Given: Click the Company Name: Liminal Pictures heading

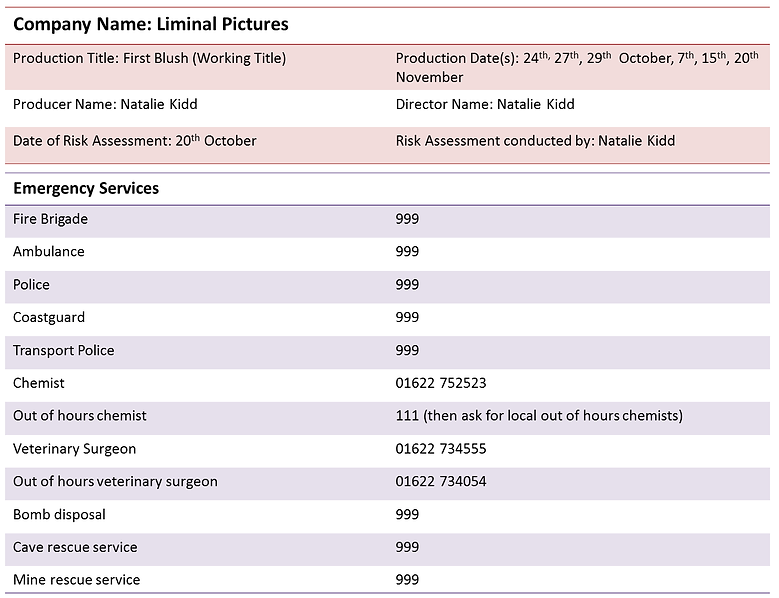Looking at the screenshot, I should coord(150,24).
